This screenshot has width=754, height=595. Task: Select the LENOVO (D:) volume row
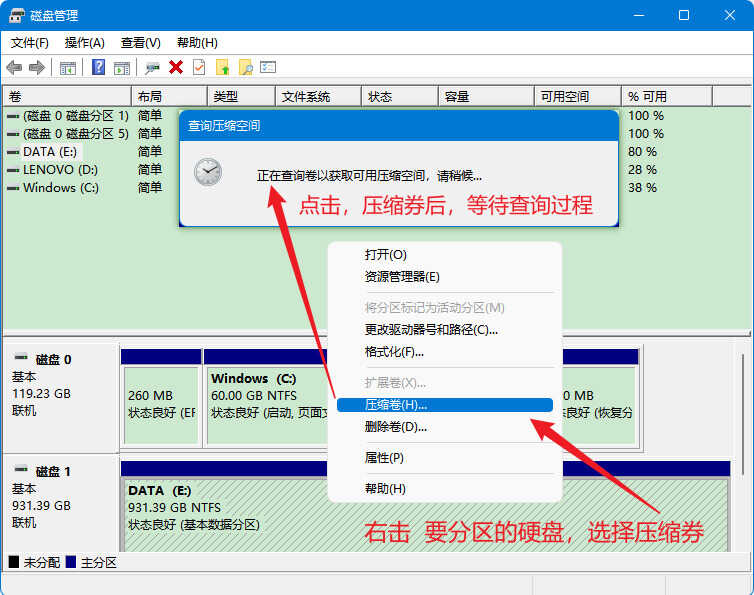53,170
